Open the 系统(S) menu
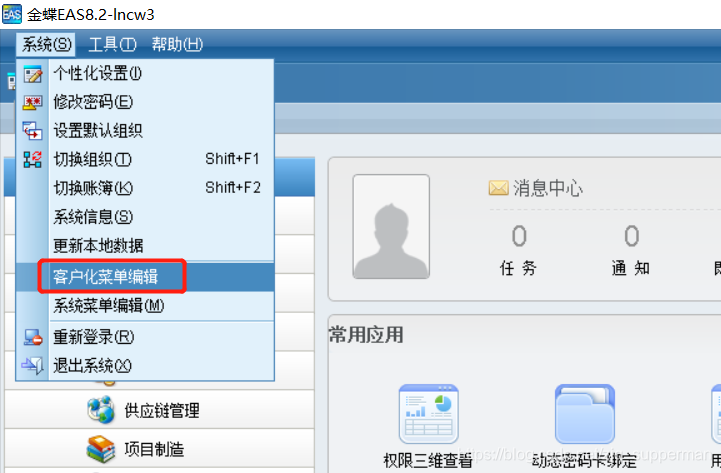Viewport: 721px width, 473px height. (x=46, y=45)
